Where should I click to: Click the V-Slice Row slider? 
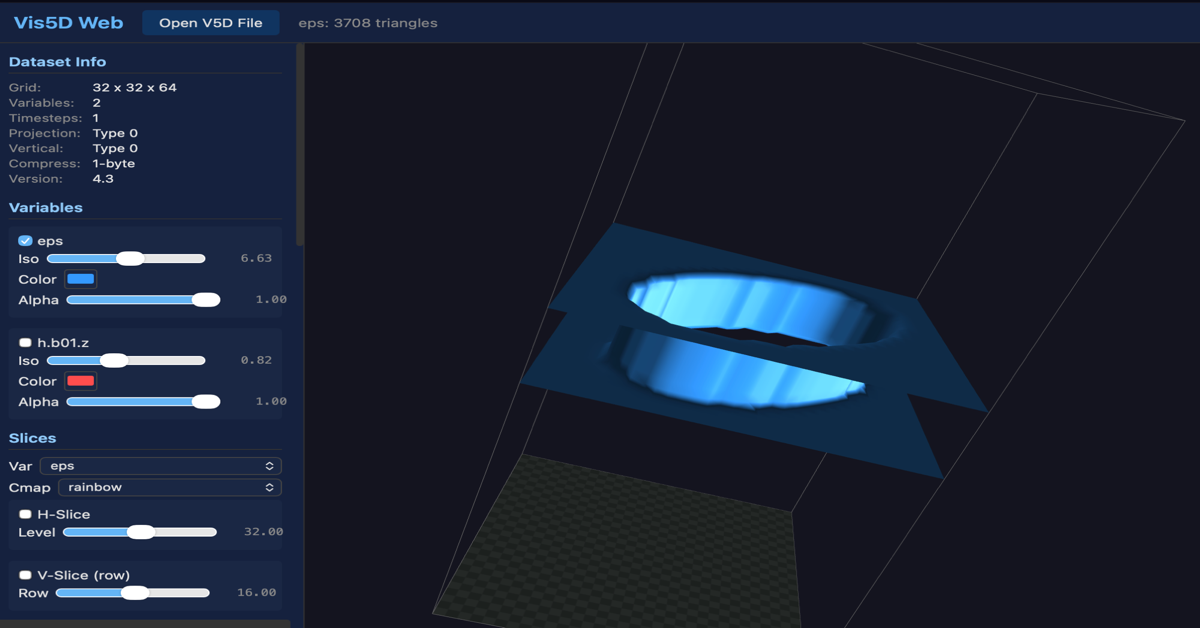tap(133, 593)
